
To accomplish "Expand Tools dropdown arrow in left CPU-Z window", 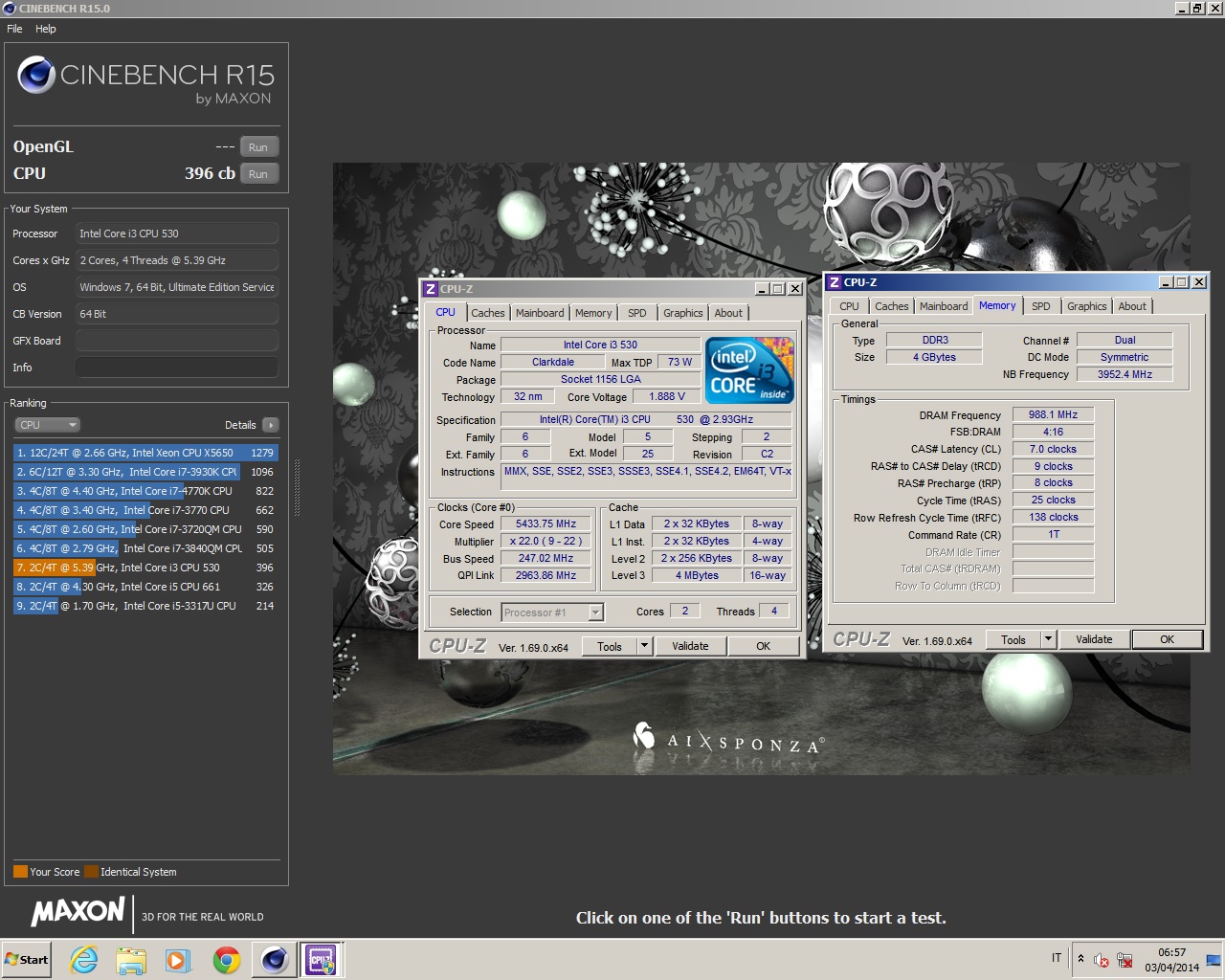I will 645,647.
